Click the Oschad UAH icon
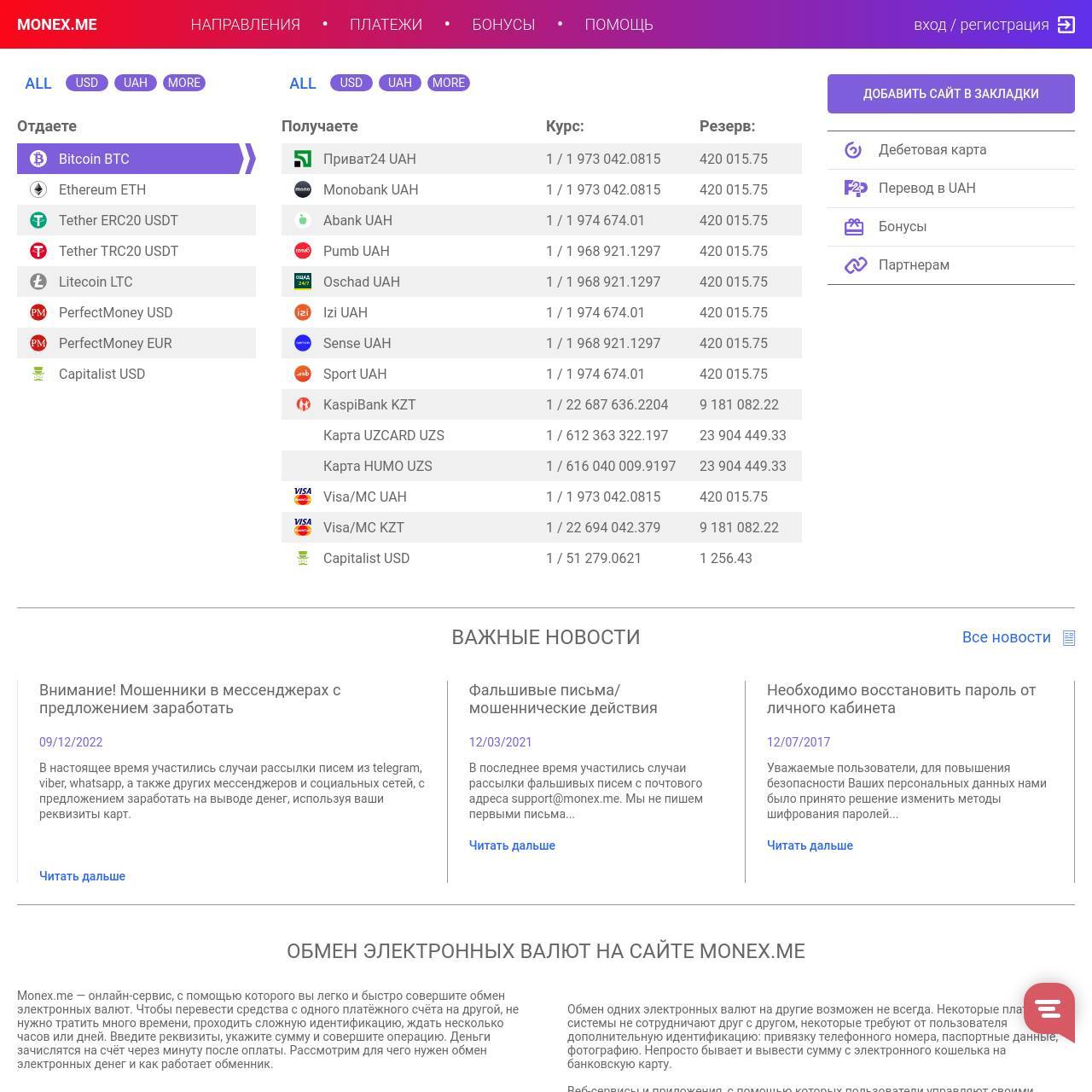Screen dimensions: 1092x1092 tap(303, 282)
